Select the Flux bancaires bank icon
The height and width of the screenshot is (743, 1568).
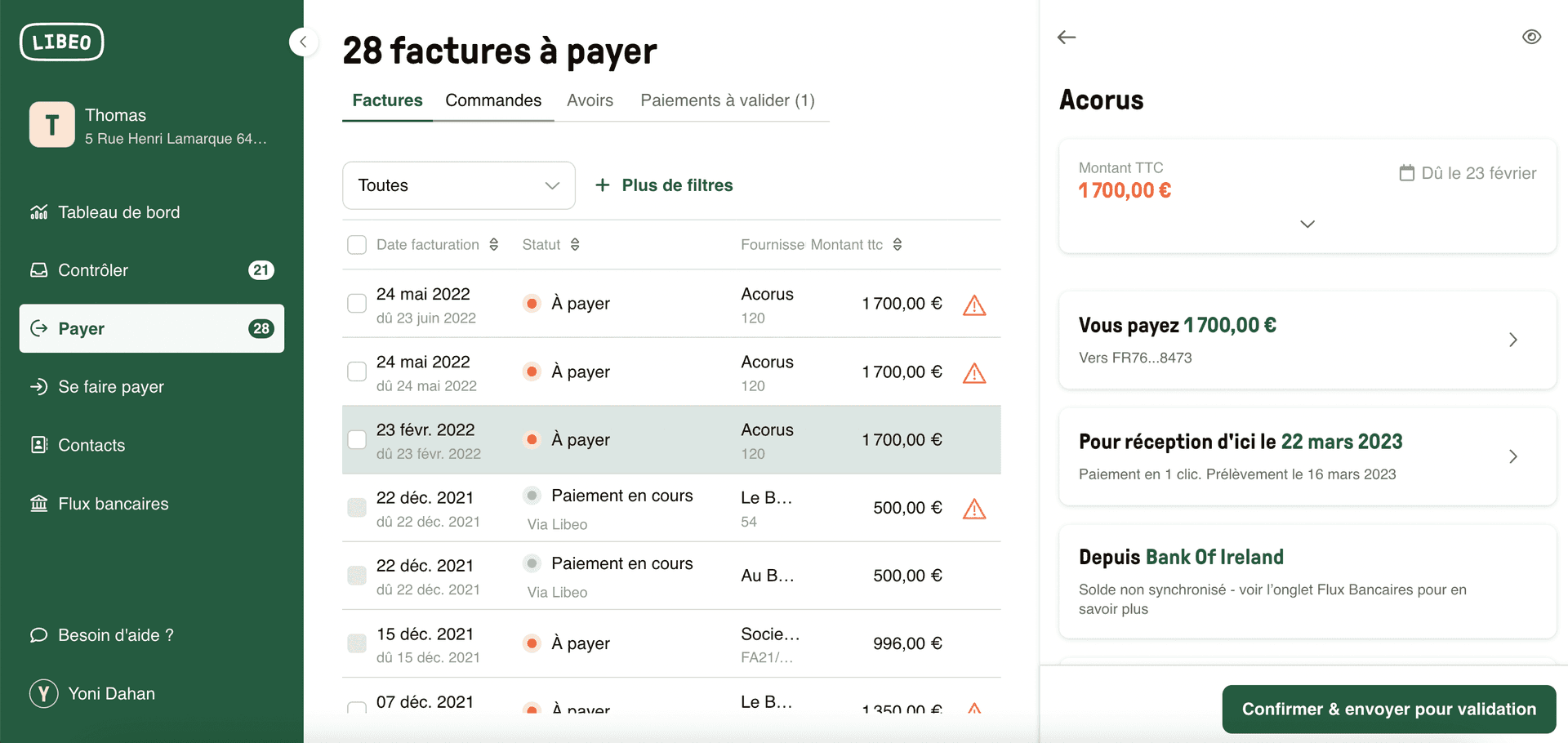(x=38, y=504)
